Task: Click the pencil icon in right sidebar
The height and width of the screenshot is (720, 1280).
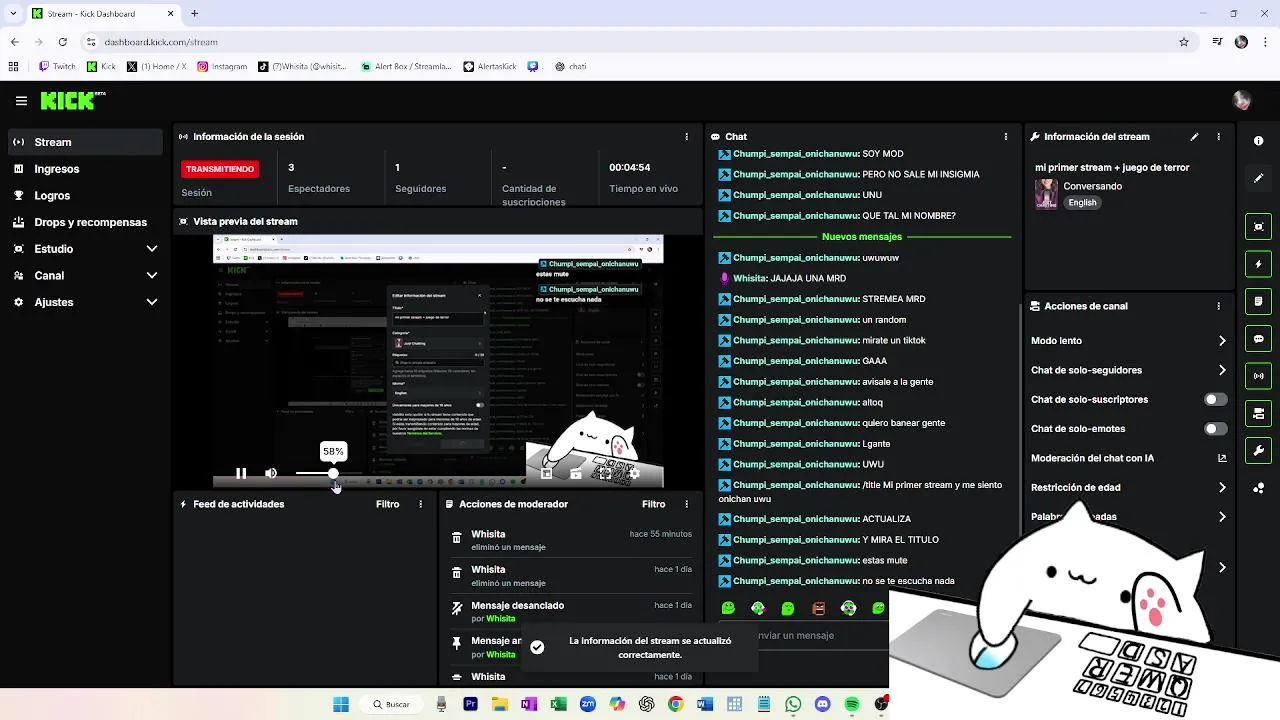Action: point(1259,178)
